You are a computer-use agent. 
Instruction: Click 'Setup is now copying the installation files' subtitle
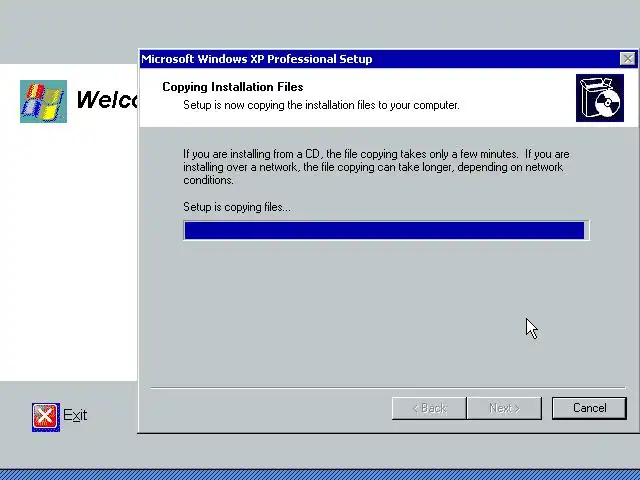pyautogui.click(x=321, y=105)
